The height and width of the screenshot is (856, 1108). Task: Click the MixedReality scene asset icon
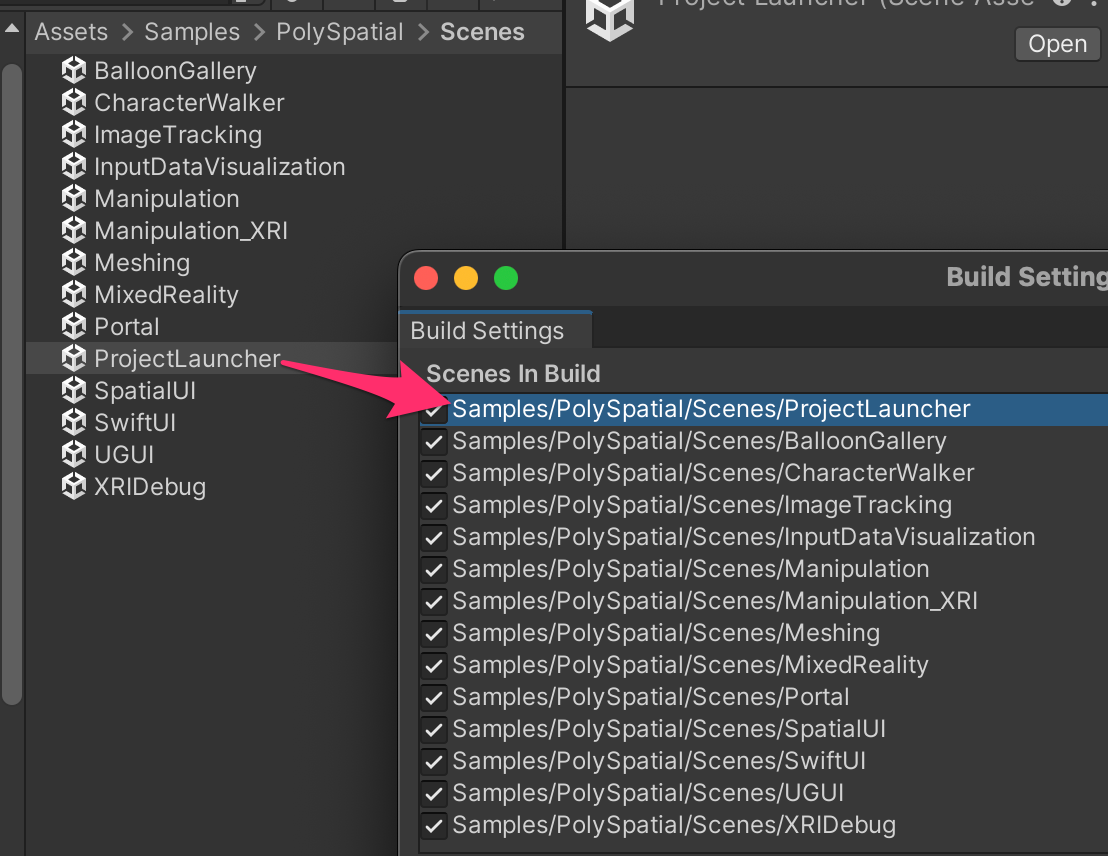[x=74, y=294]
